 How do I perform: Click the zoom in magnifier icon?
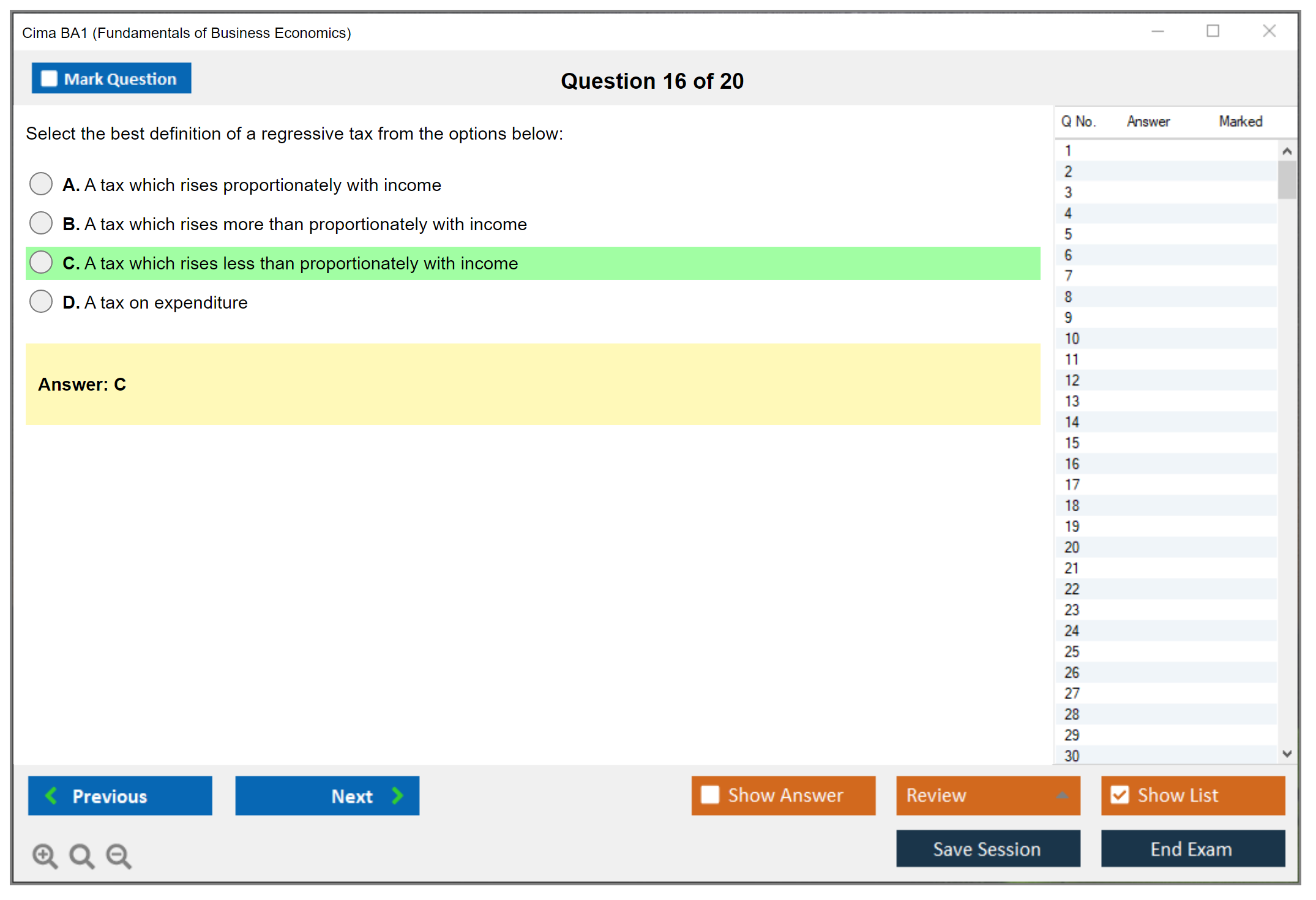[45, 855]
